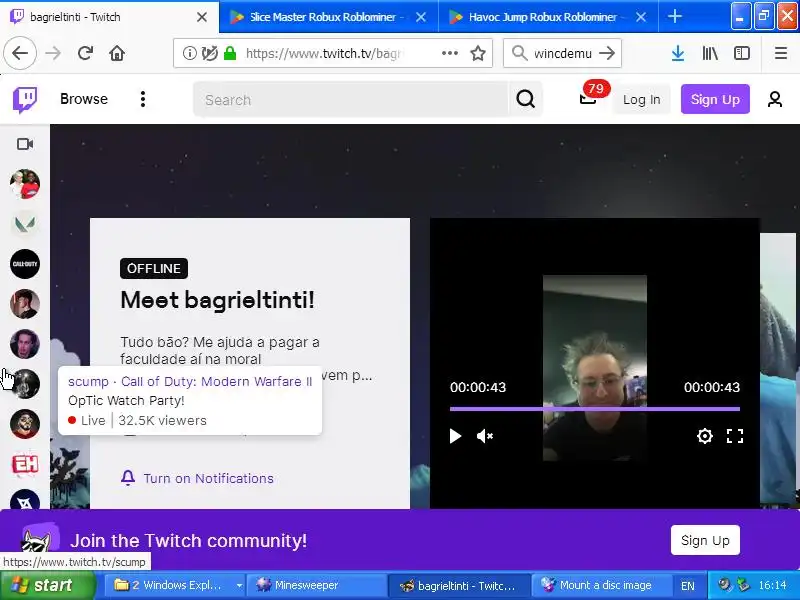Viewport: 800px width, 600px height.
Task: Click the purple video progress bar
Action: (x=594, y=409)
